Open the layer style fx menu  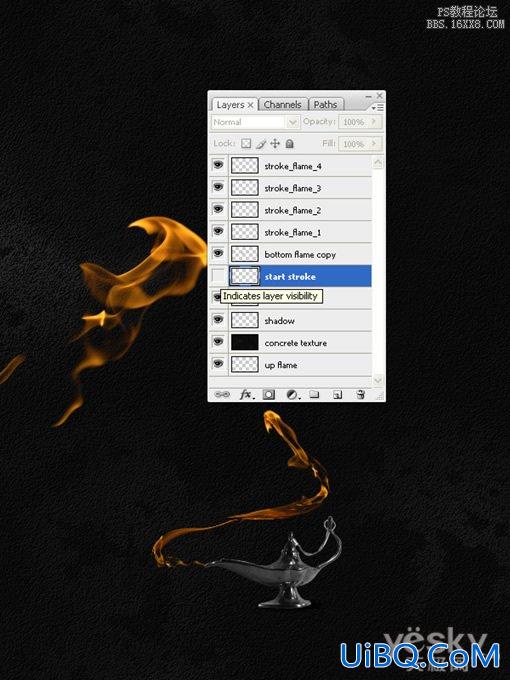pyautogui.click(x=247, y=394)
